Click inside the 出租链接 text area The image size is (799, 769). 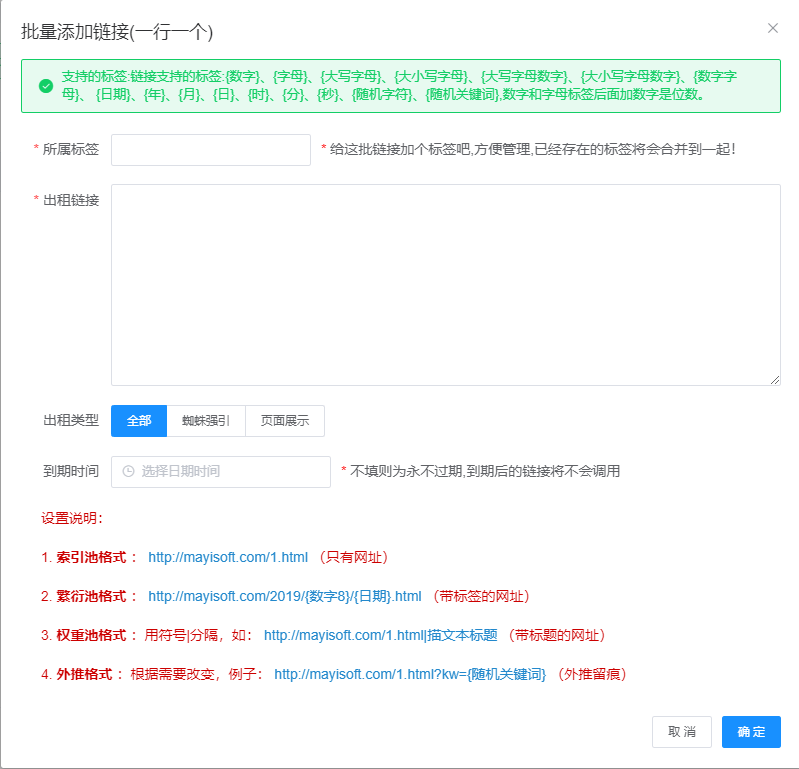click(445, 284)
